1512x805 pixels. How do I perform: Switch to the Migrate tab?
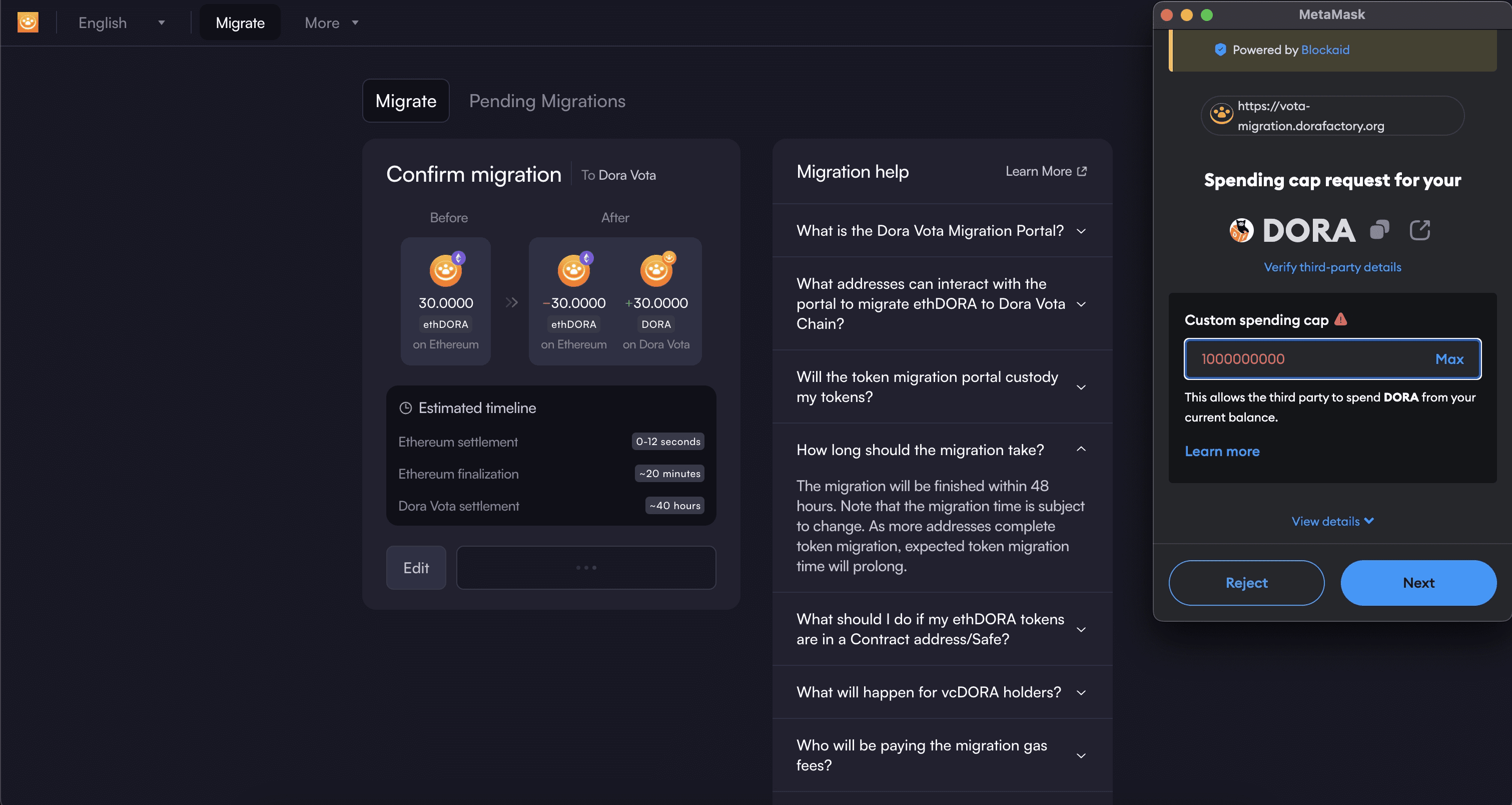pyautogui.click(x=406, y=101)
